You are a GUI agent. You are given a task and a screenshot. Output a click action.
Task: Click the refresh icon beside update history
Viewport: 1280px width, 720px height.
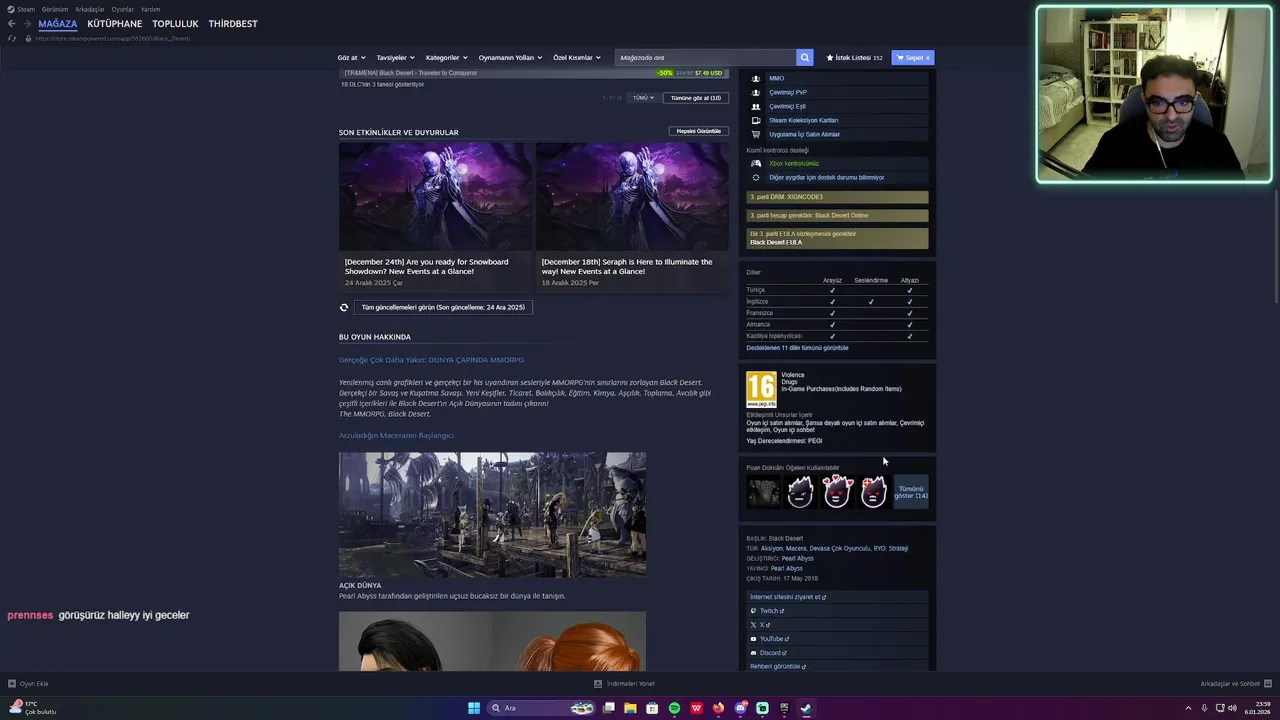(x=344, y=307)
